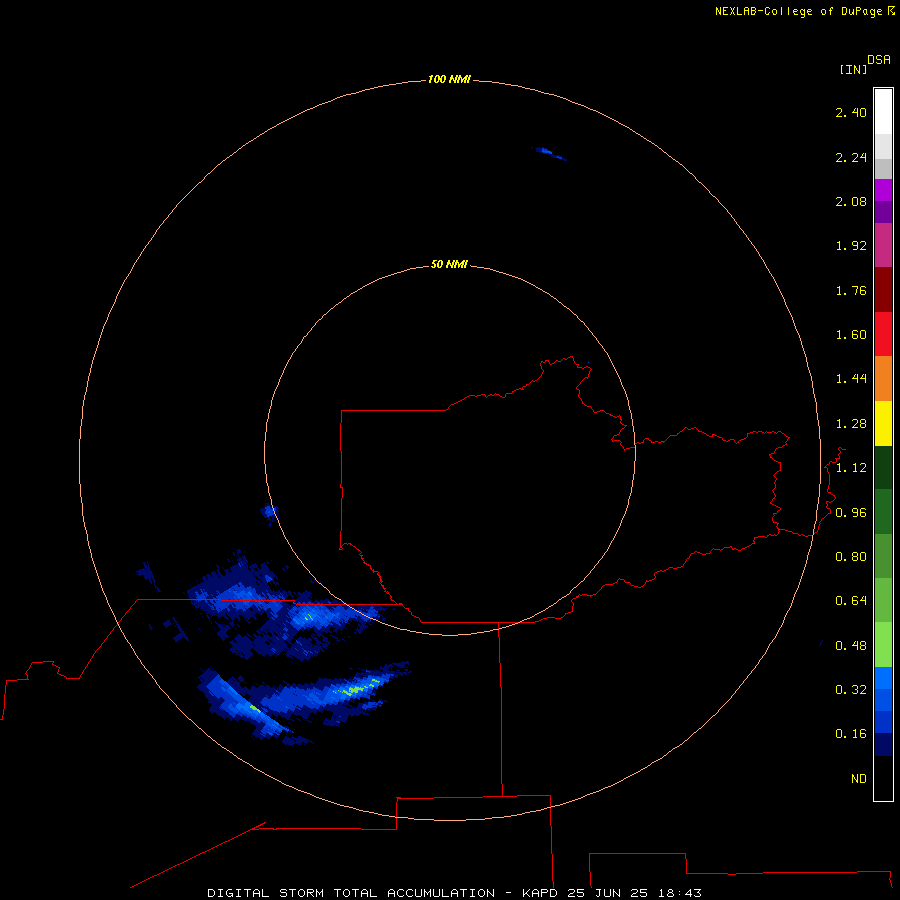Click the 1.44 legend value
Image resolution: width=900 pixels, height=900 pixels.
[851, 379]
